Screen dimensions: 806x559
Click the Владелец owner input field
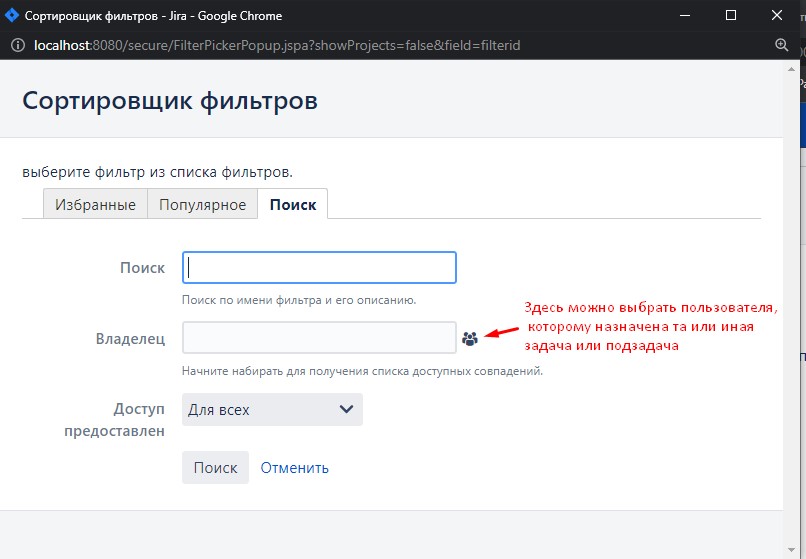(319, 337)
